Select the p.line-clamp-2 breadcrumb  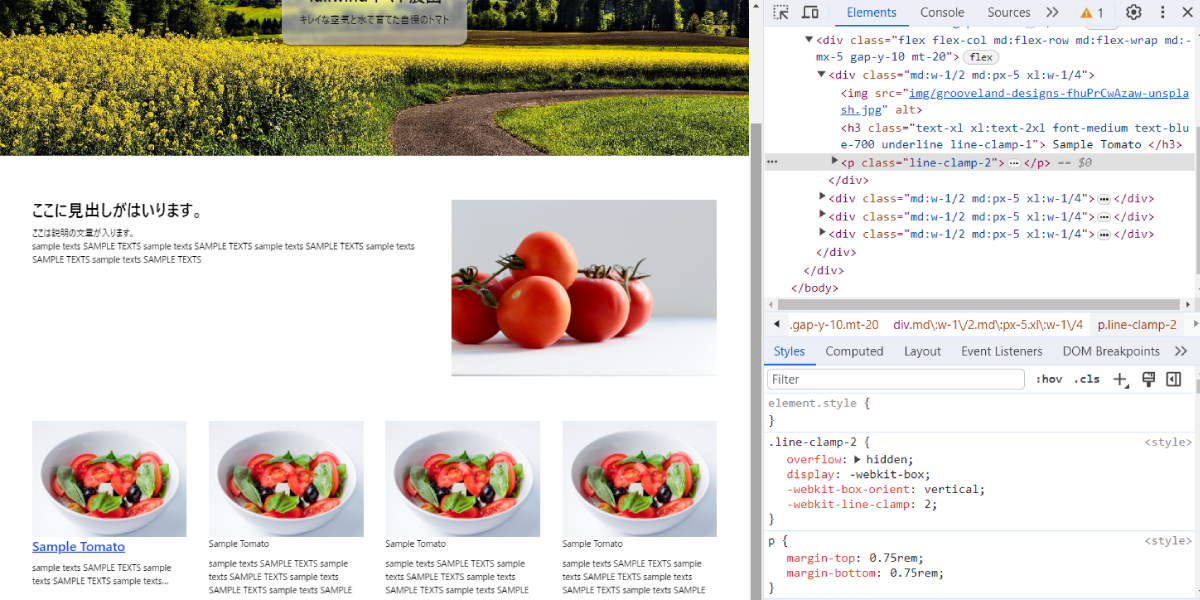[1137, 325]
